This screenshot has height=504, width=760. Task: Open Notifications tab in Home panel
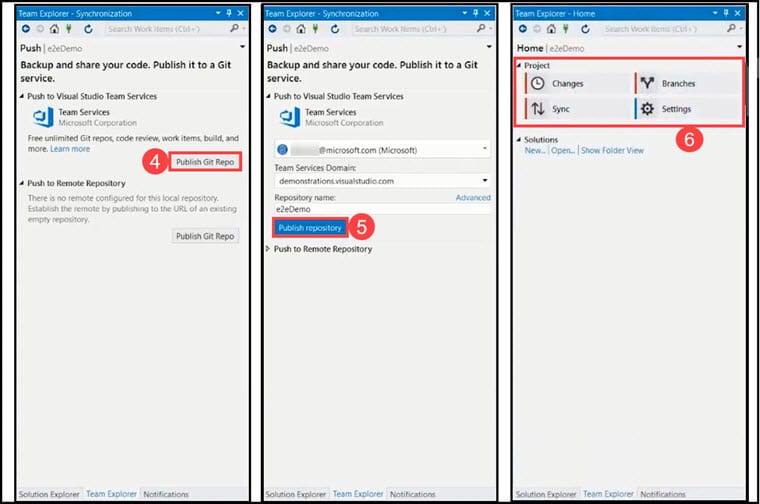(x=663, y=494)
